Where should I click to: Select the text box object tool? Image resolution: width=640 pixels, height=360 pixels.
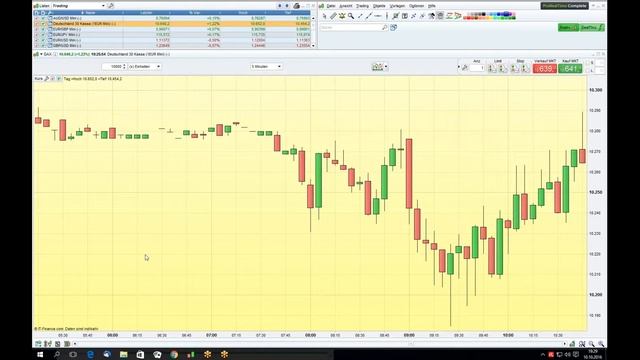coord(404,16)
